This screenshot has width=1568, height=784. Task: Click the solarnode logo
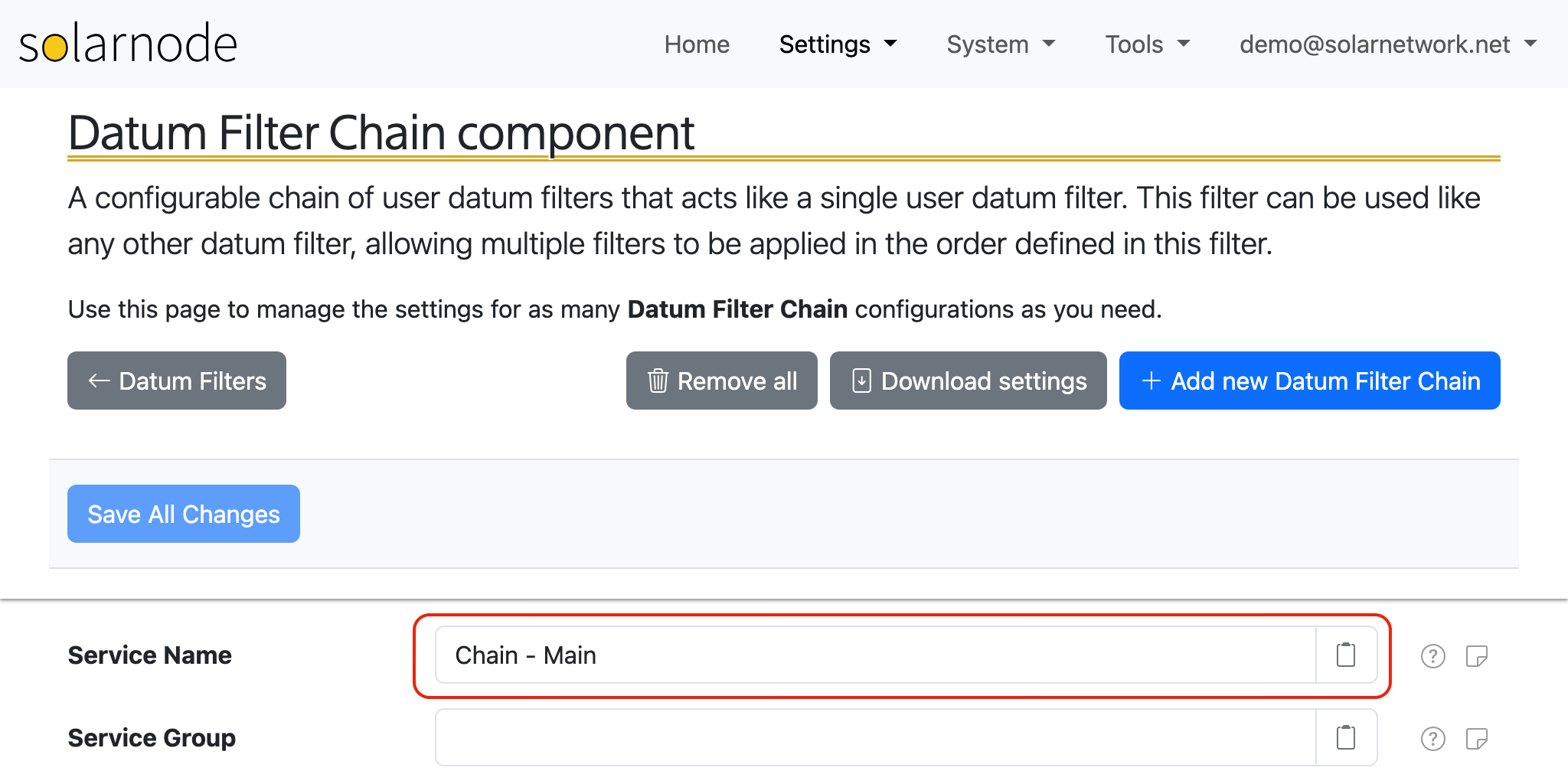[128, 44]
